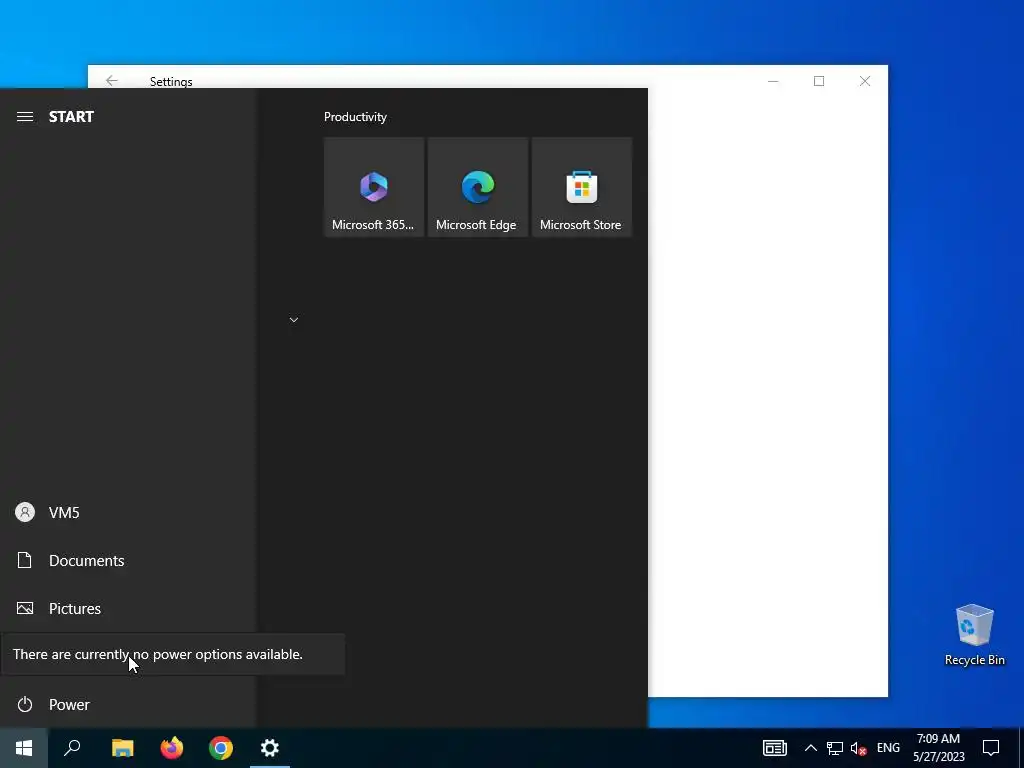Image resolution: width=1024 pixels, height=768 pixels.
Task: Switch to Settings app on taskbar
Action: click(x=270, y=748)
